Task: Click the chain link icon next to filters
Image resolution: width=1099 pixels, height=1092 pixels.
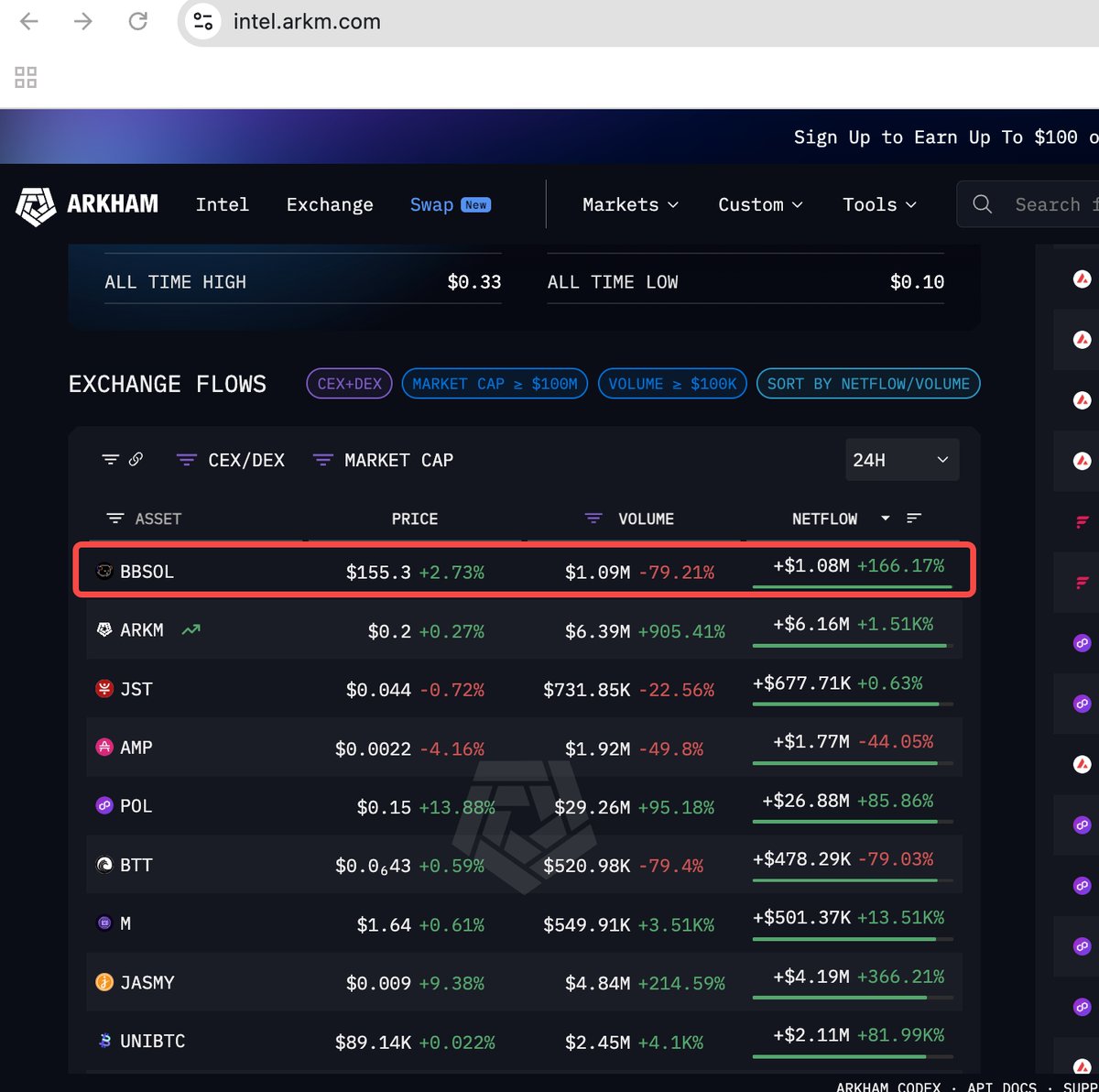Action: click(x=136, y=459)
